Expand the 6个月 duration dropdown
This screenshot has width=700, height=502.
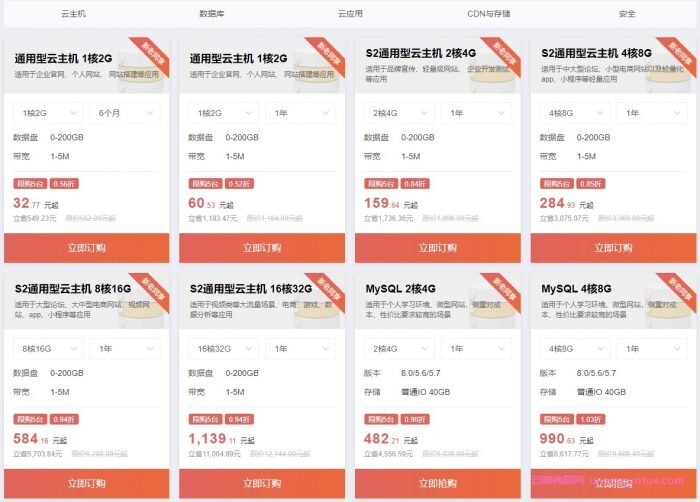[125, 113]
